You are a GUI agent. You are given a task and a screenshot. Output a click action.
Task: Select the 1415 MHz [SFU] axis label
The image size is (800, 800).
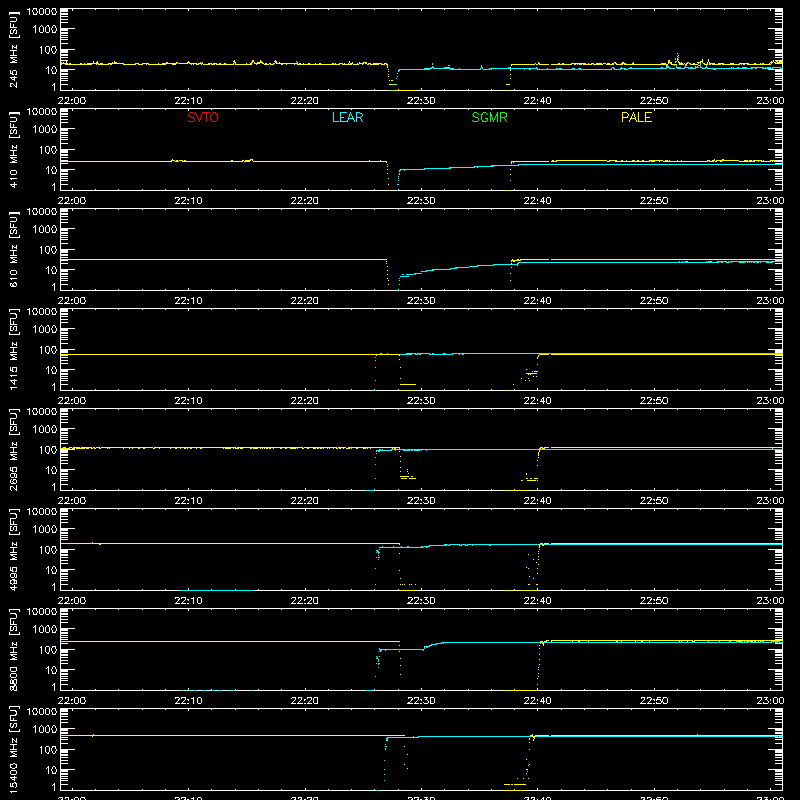(14, 349)
